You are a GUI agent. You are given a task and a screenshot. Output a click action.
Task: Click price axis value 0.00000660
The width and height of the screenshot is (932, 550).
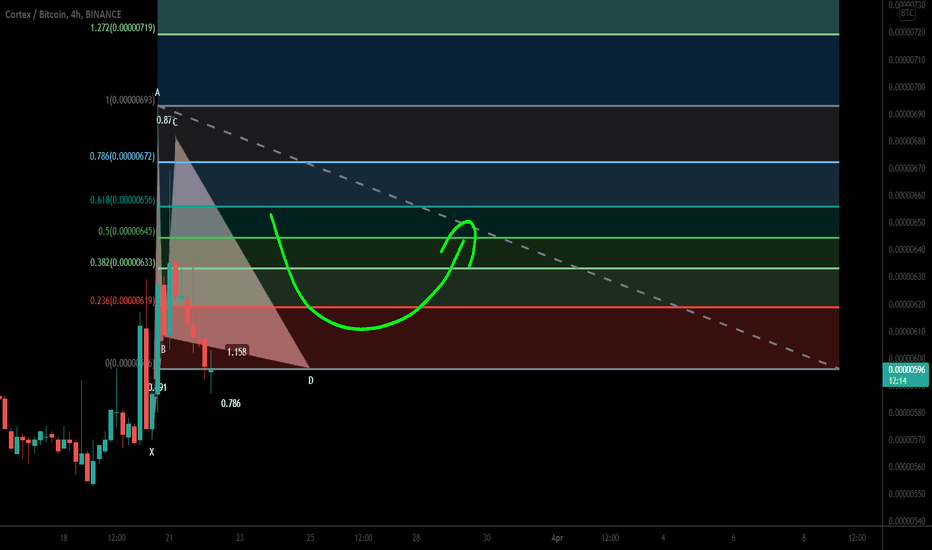click(906, 195)
